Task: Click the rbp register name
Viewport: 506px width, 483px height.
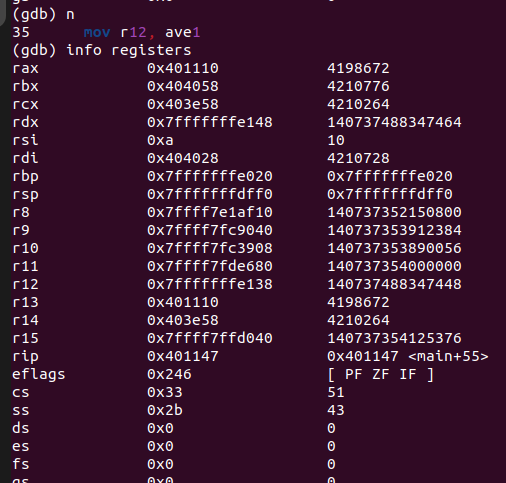Action: [x=25, y=177]
